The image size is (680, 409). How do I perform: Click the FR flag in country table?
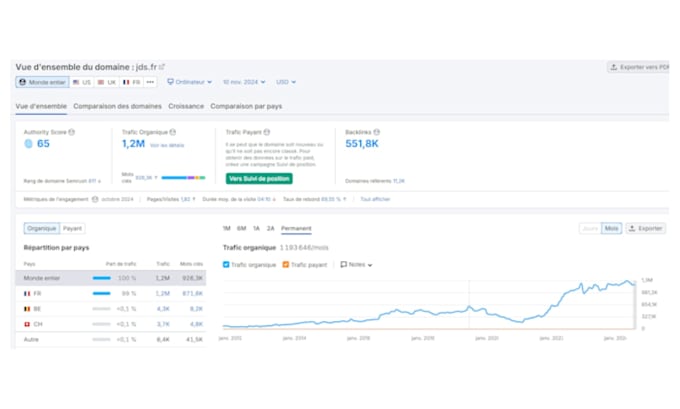[27, 294]
